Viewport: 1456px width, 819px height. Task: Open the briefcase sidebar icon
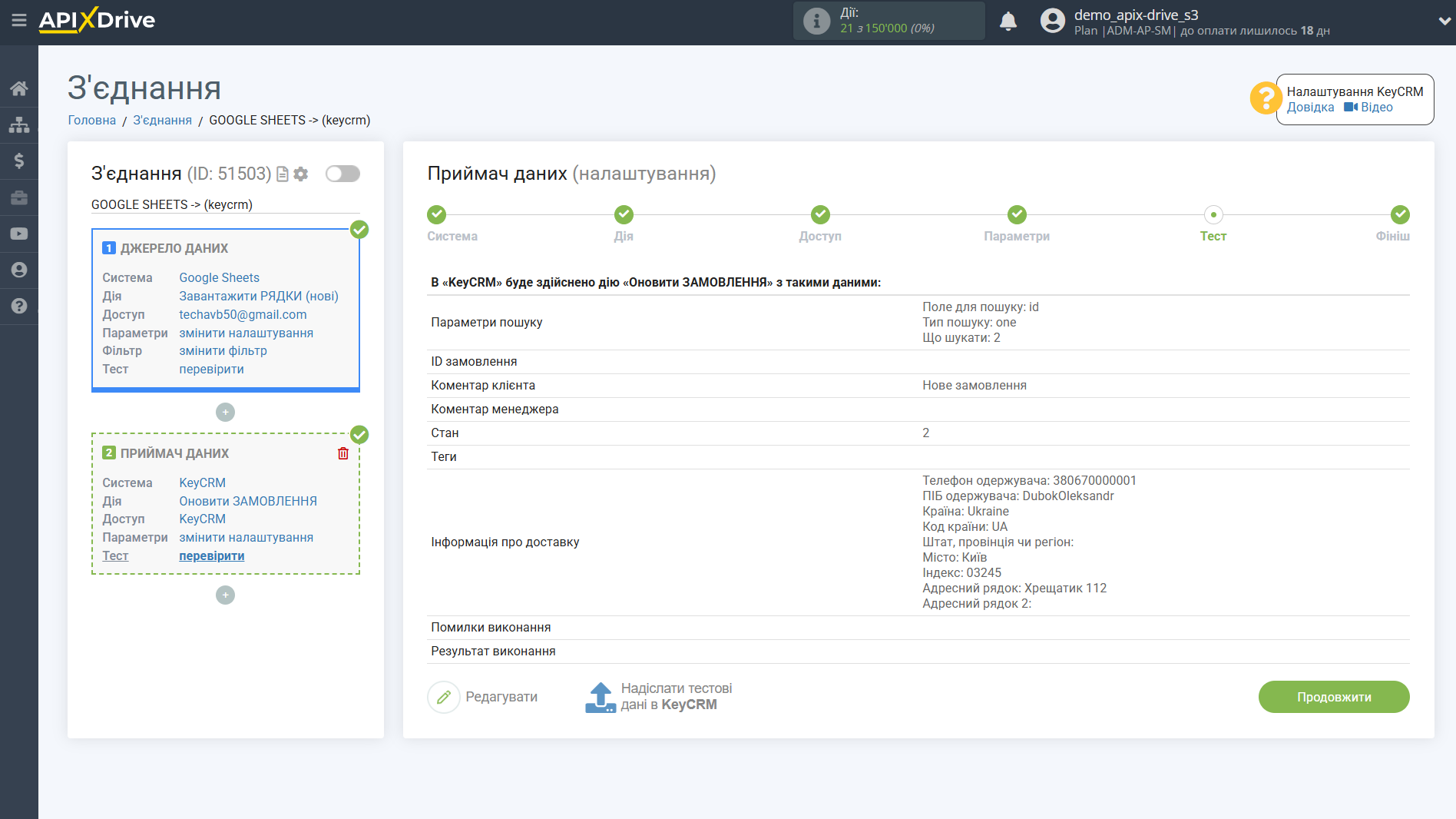19,197
